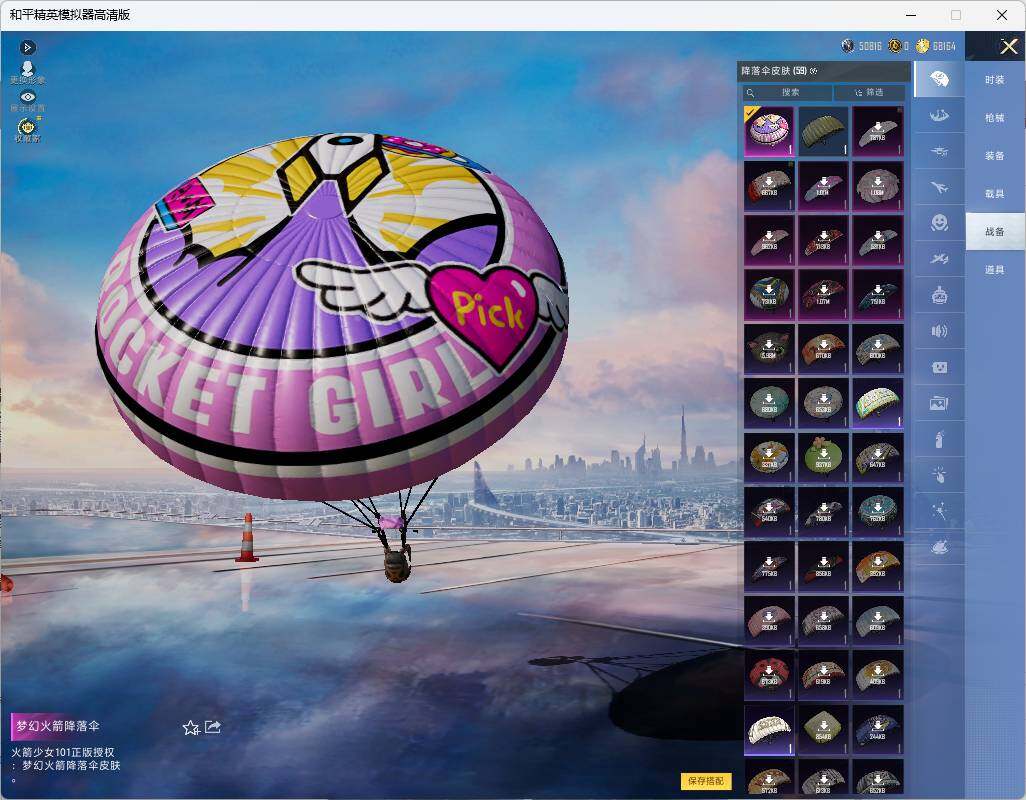This screenshot has width=1026, height=800.
Task: Open 更换形象 change avatar icon
Action: pyautogui.click(x=27, y=72)
